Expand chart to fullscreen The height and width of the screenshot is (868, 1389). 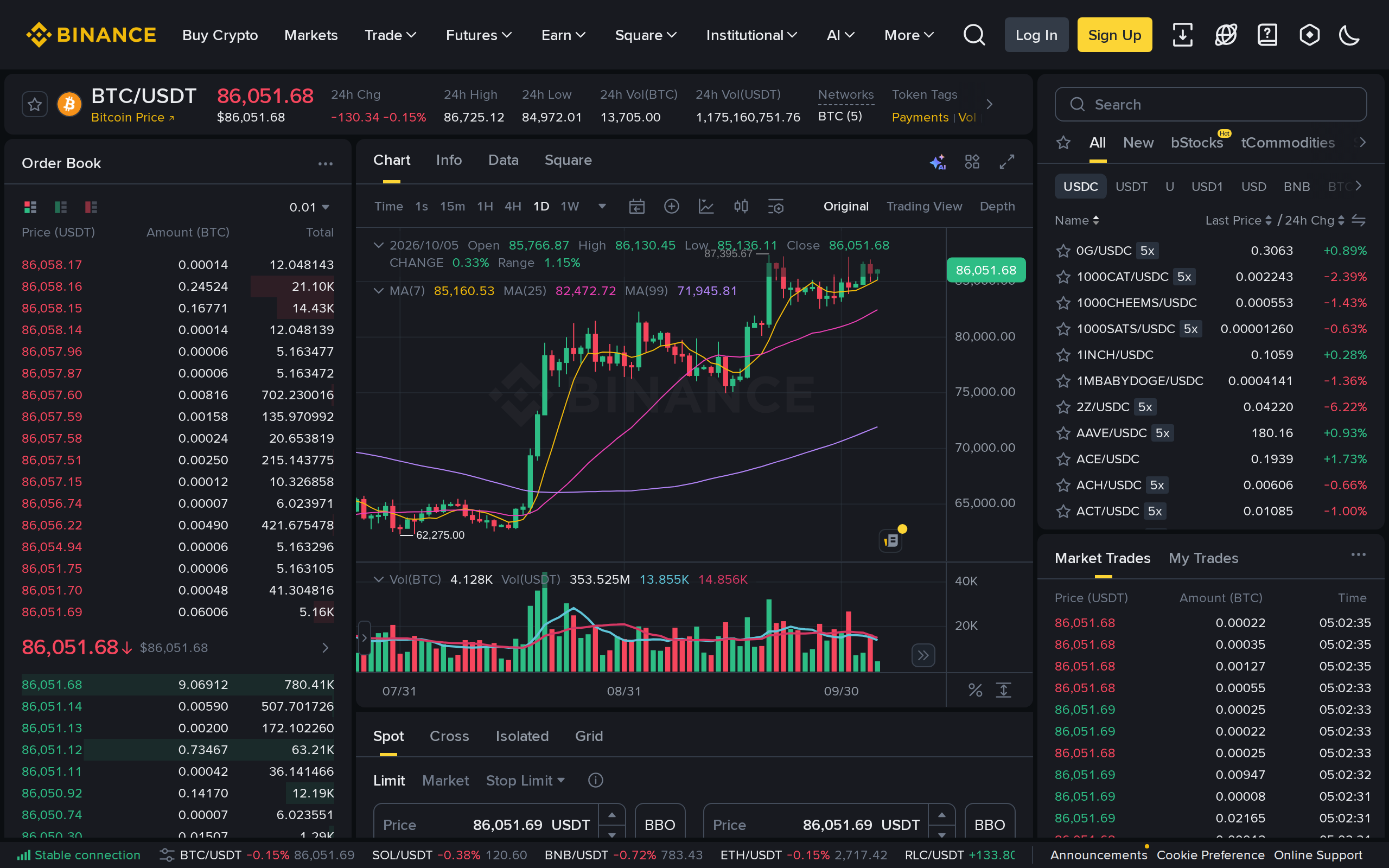point(1006,162)
